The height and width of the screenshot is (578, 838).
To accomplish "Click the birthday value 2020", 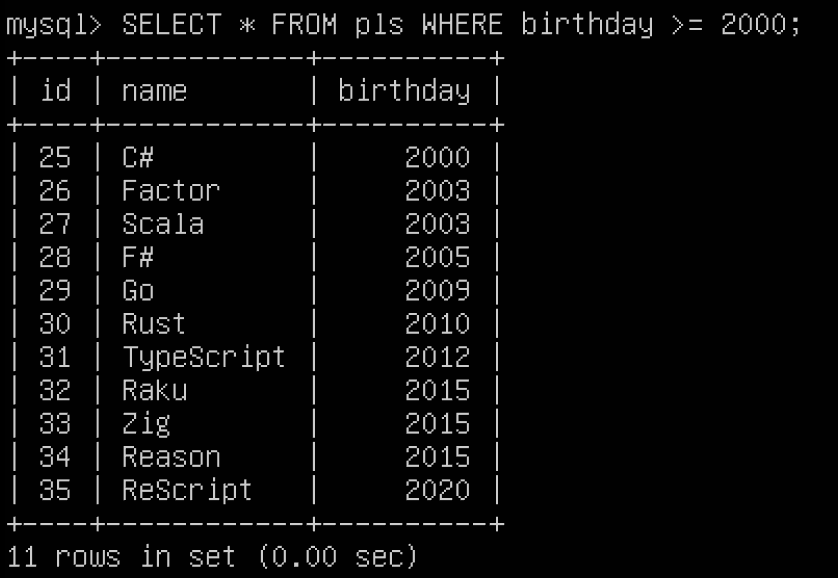I will (437, 490).
